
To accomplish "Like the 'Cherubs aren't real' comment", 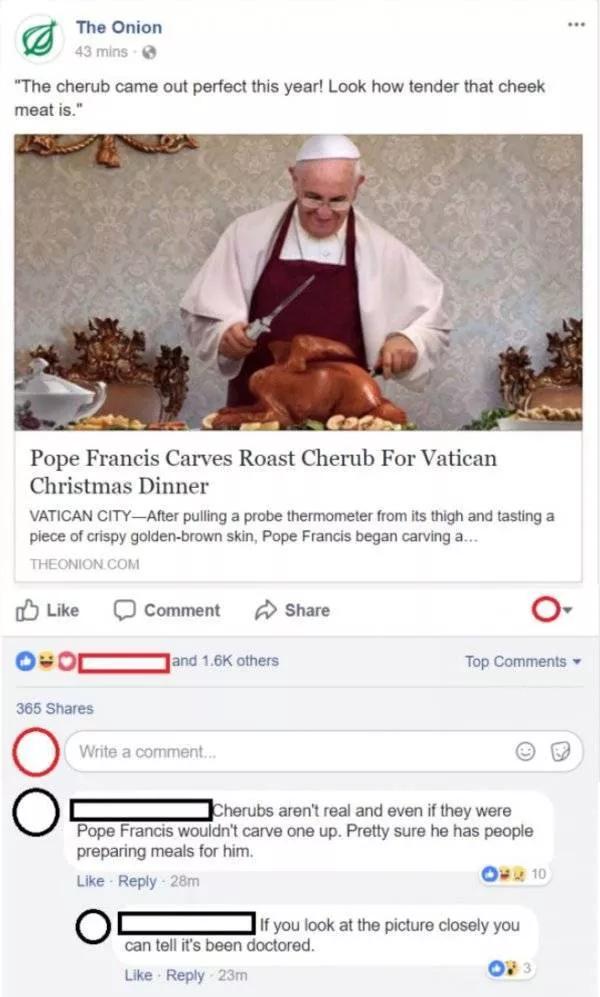I will 90,881.
